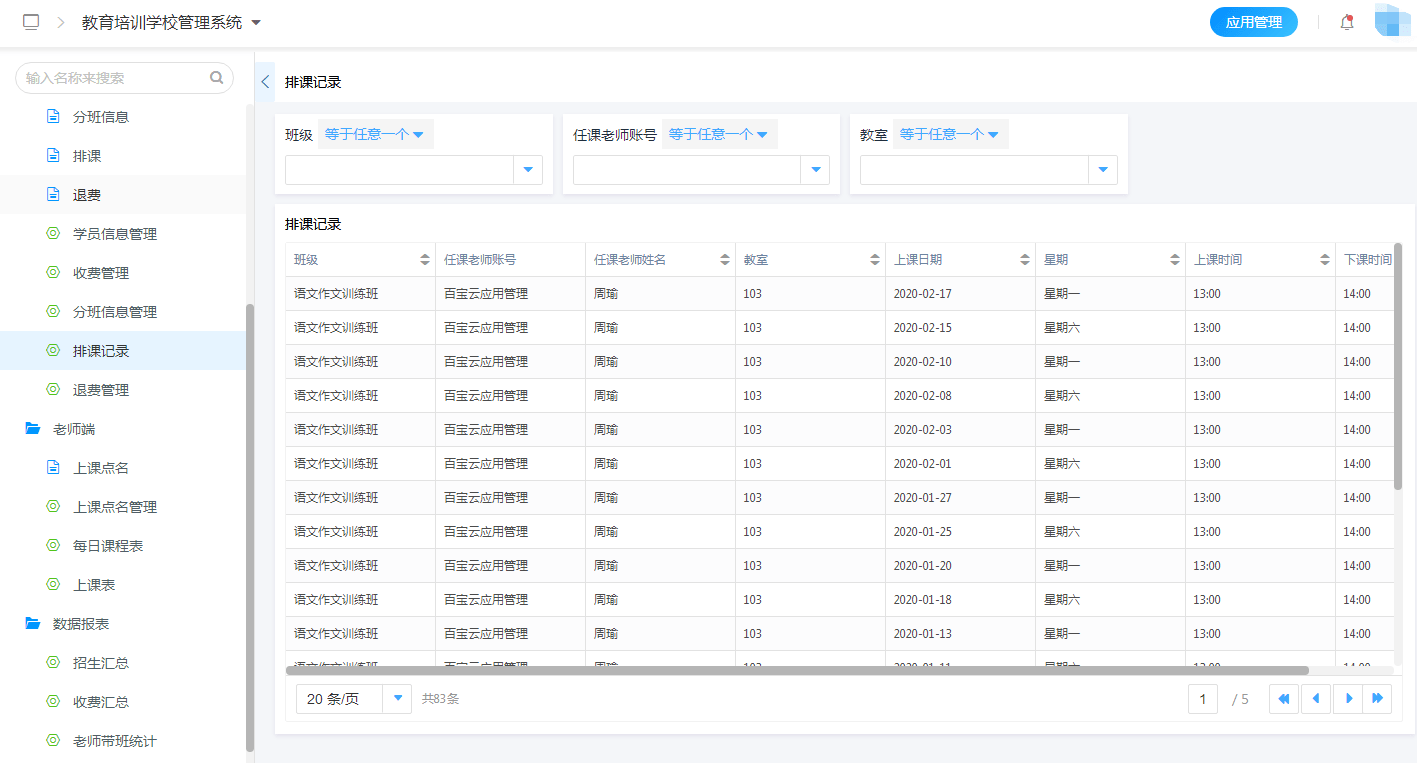Open the 教育培训学校管理系统 title menu
This screenshot has width=1417, height=763.
(x=256, y=21)
